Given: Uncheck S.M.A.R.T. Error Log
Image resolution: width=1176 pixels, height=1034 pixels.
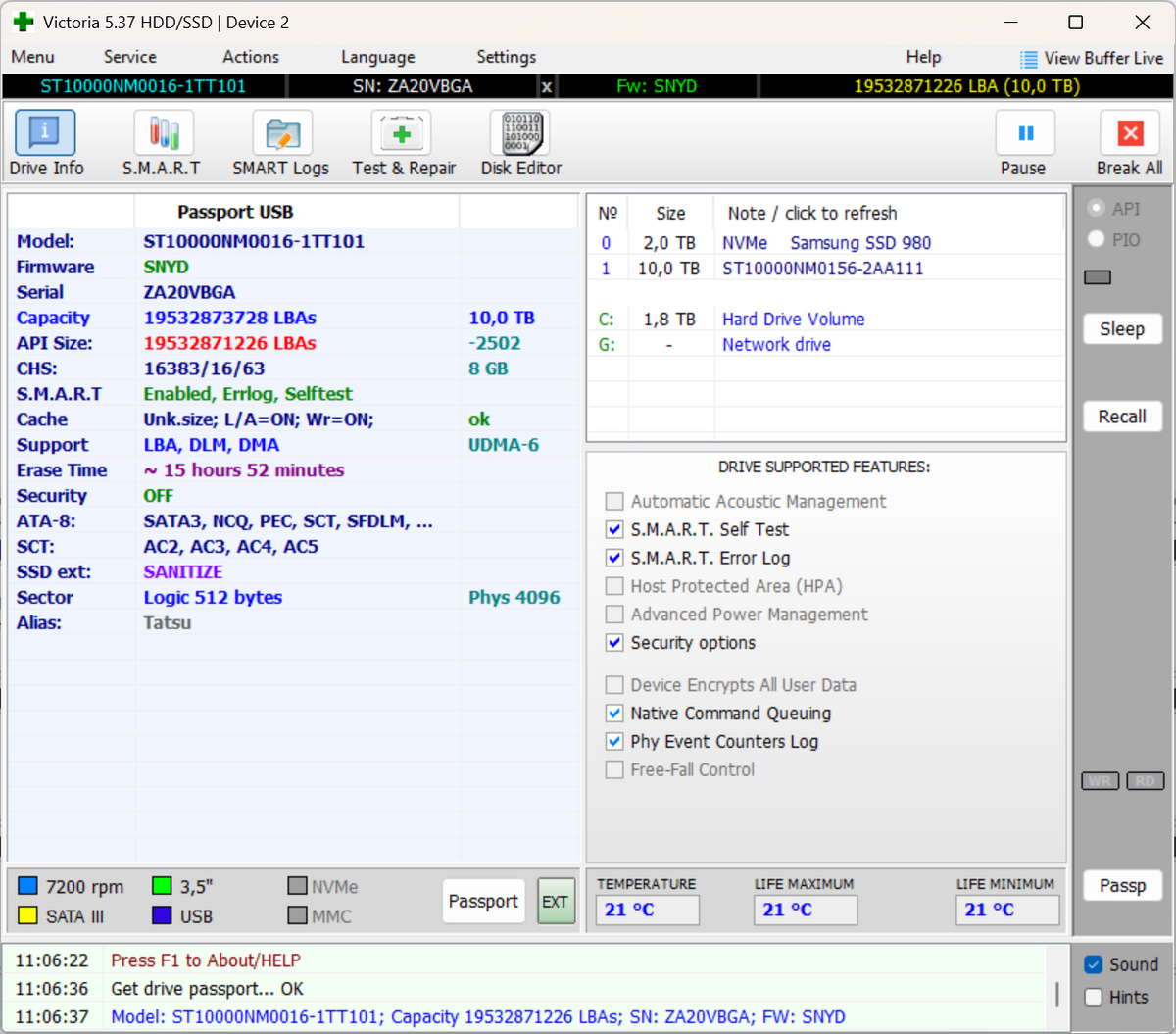Looking at the screenshot, I should tap(614, 559).
